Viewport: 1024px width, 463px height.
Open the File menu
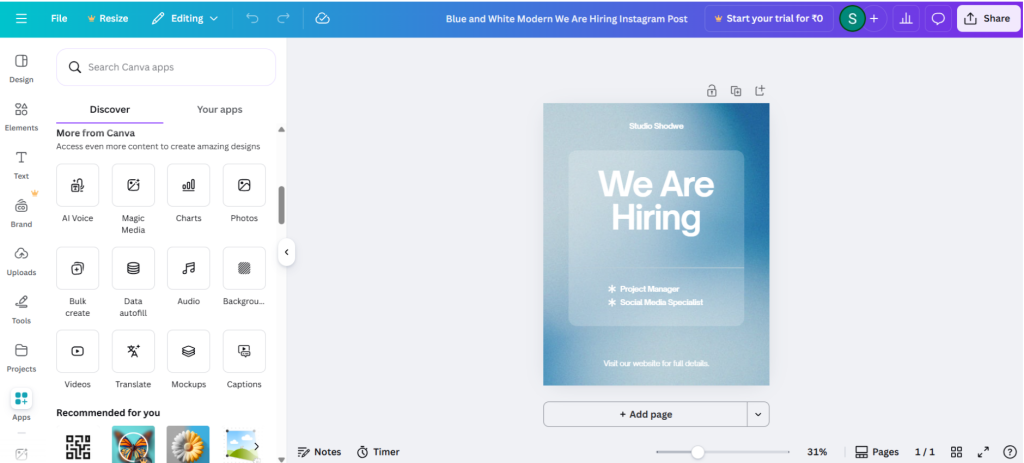tap(59, 18)
